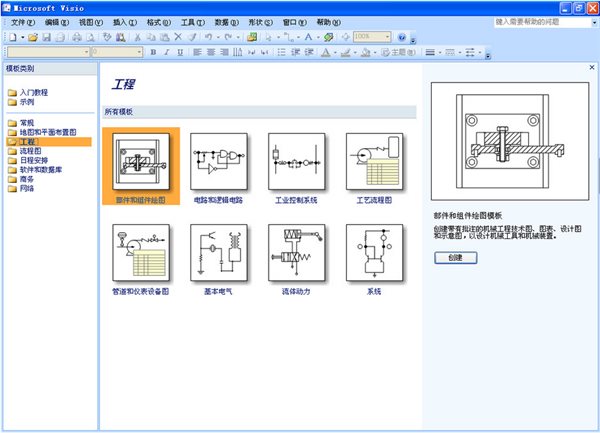600x433 pixels.
Task: Click the Delete X icon
Action: (178, 37)
